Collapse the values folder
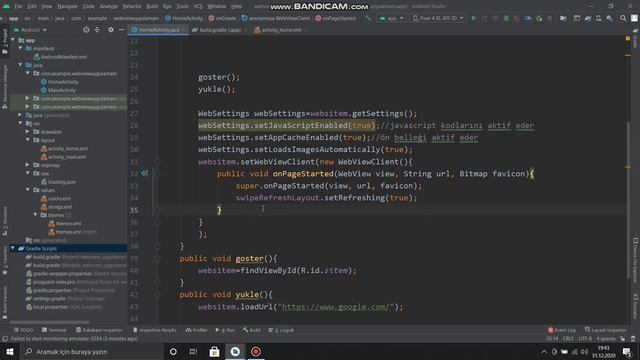This screenshot has height=360, width=640. (28, 190)
